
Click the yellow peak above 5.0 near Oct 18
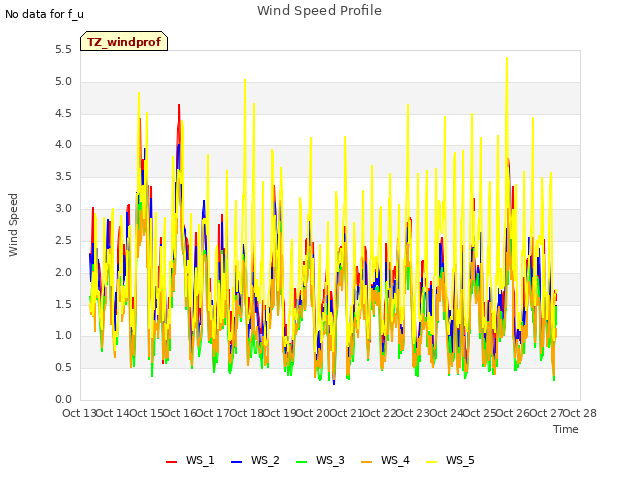(245, 80)
